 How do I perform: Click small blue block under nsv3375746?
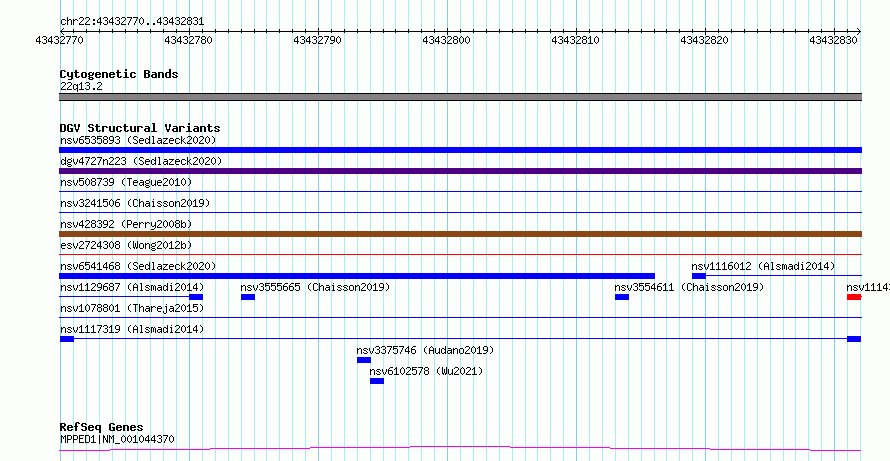364,360
